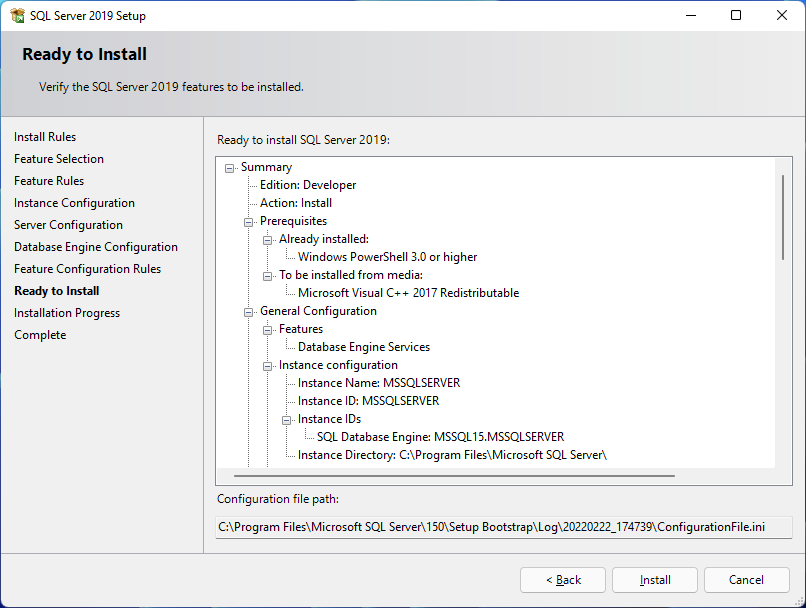Select the Summary label in tree
This screenshot has width=806, height=608.
click(266, 167)
